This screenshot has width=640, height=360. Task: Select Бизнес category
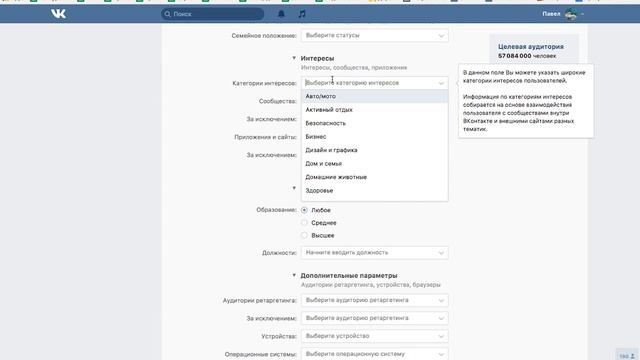point(374,137)
